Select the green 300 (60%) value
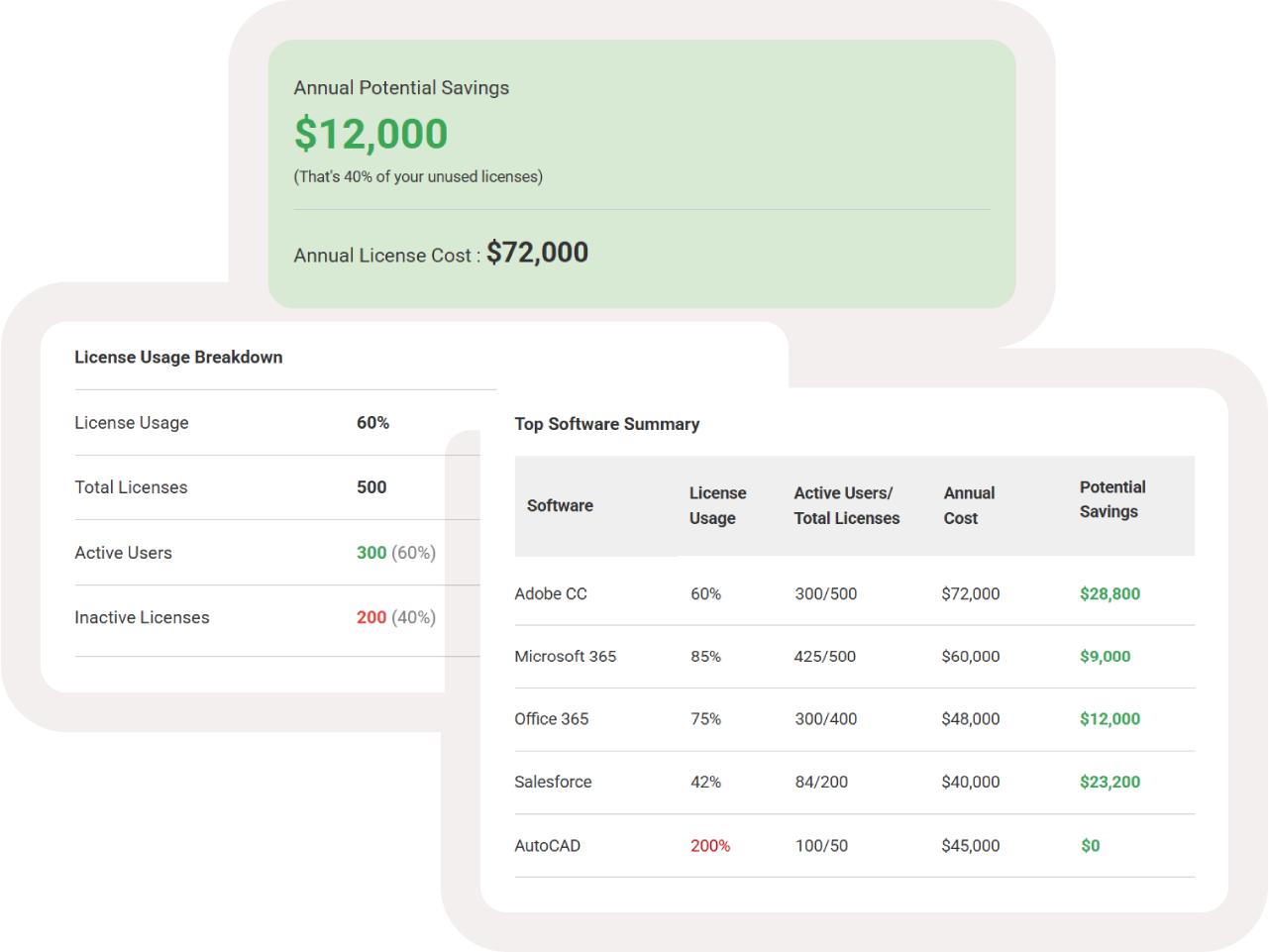The image size is (1269, 952). pyautogui.click(x=396, y=553)
